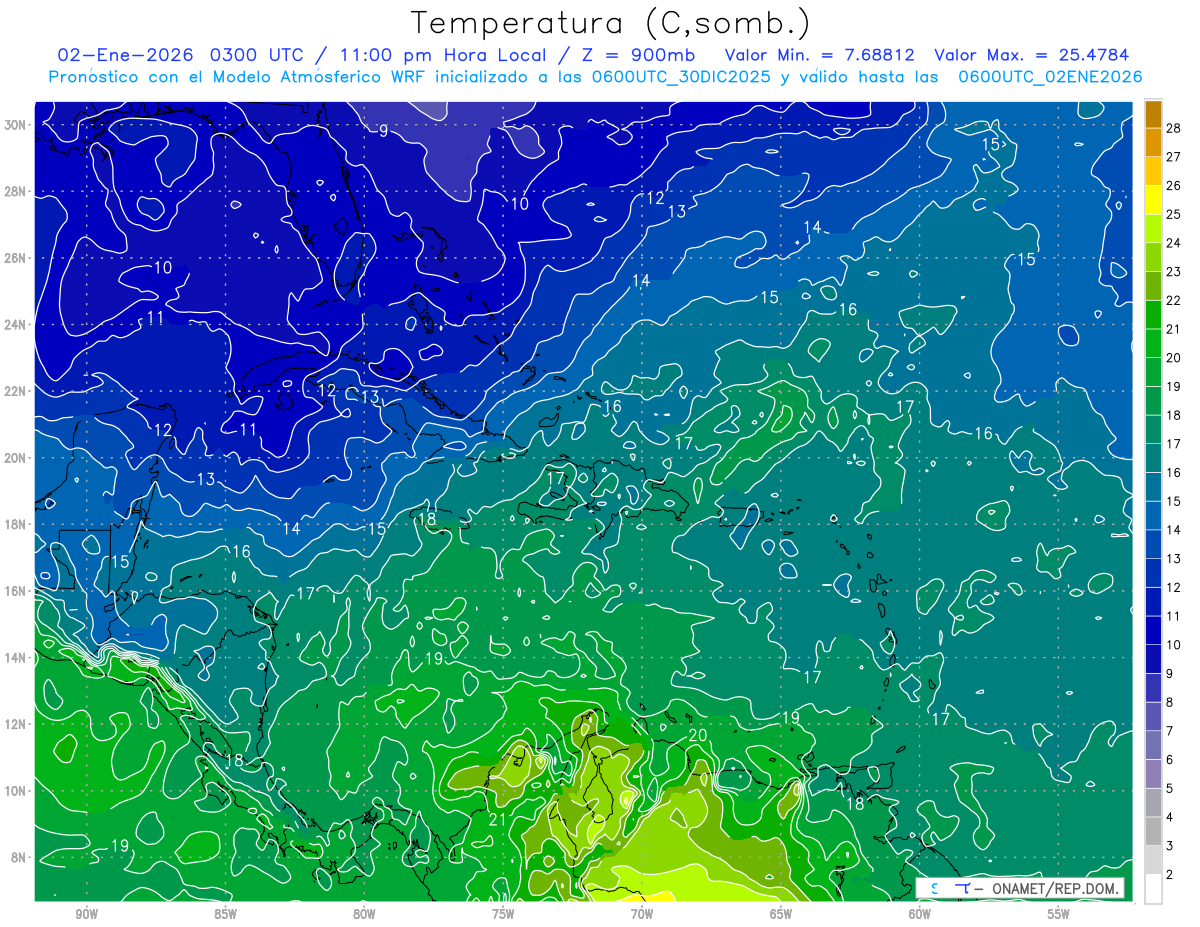The height and width of the screenshot is (927, 1200).
Task: Click contour label 20 on the map
Action: [698, 736]
